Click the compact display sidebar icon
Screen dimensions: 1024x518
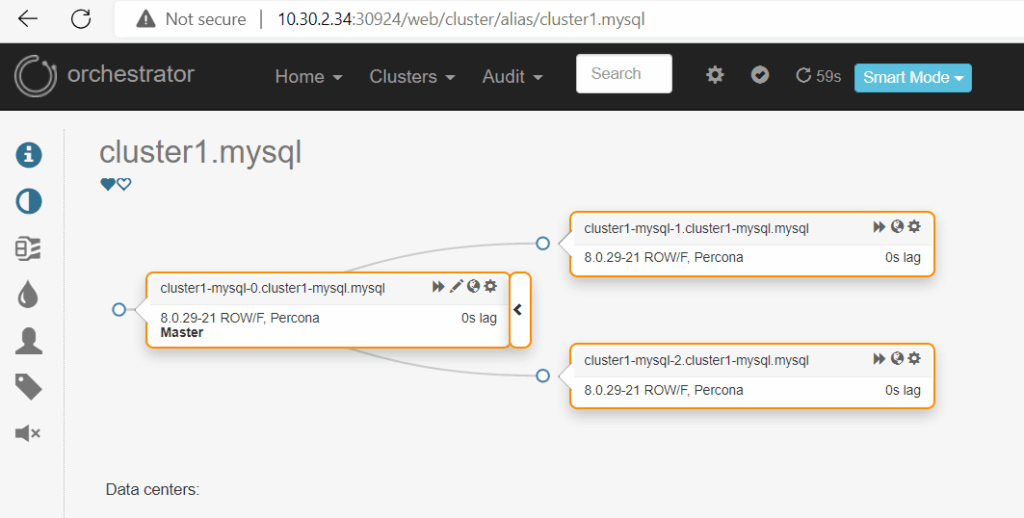28,248
